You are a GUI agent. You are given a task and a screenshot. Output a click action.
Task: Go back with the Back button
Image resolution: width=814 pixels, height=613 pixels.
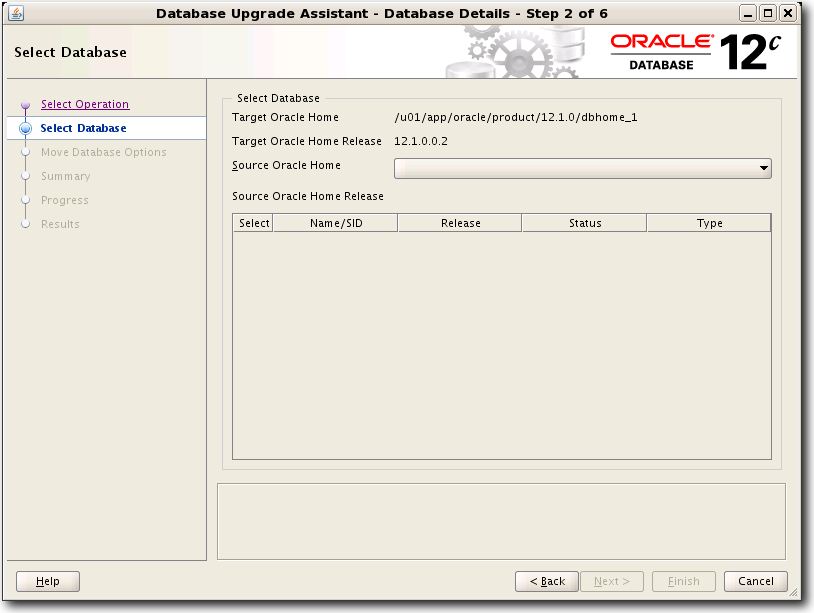(x=547, y=581)
